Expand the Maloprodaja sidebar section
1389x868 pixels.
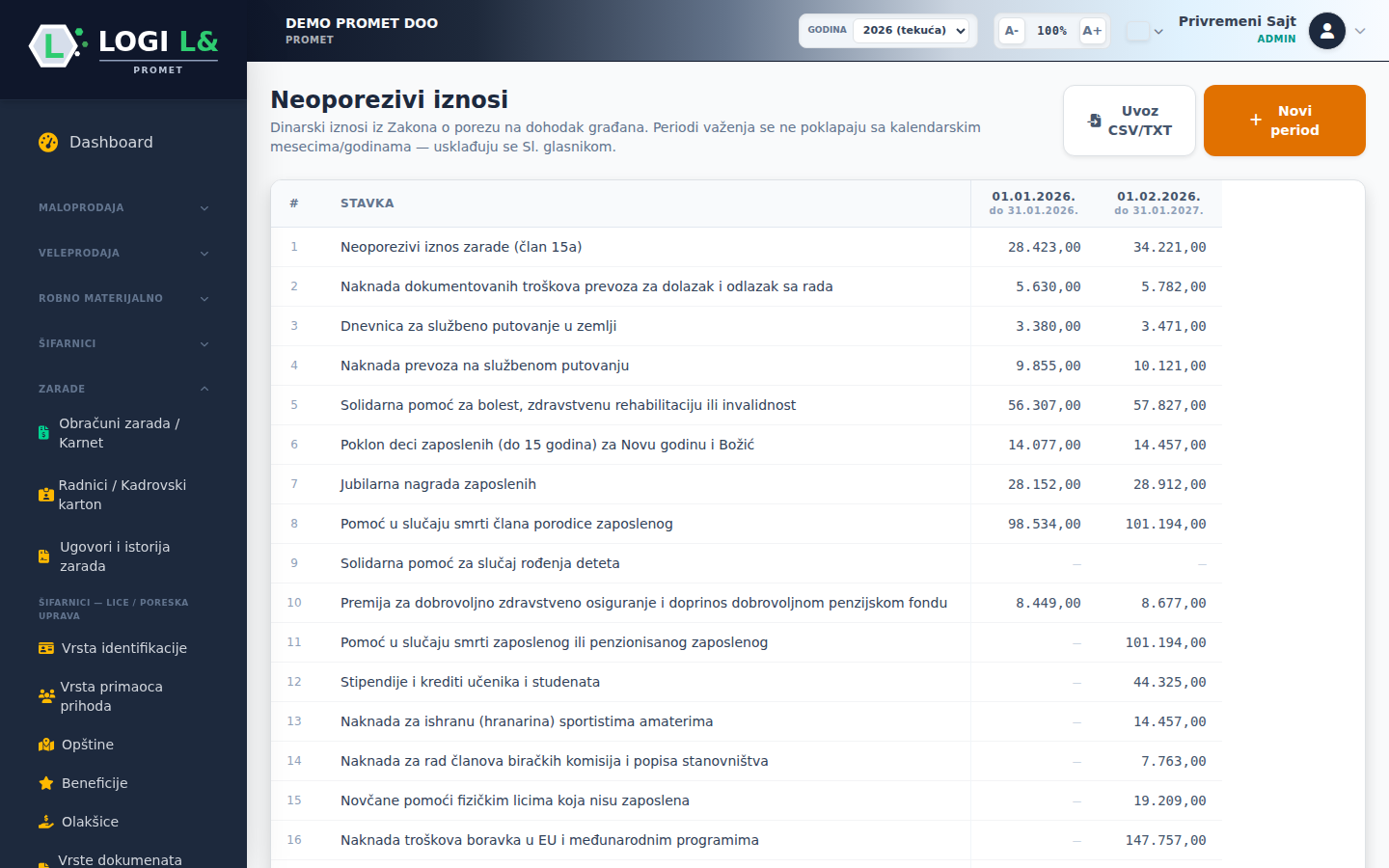123,207
